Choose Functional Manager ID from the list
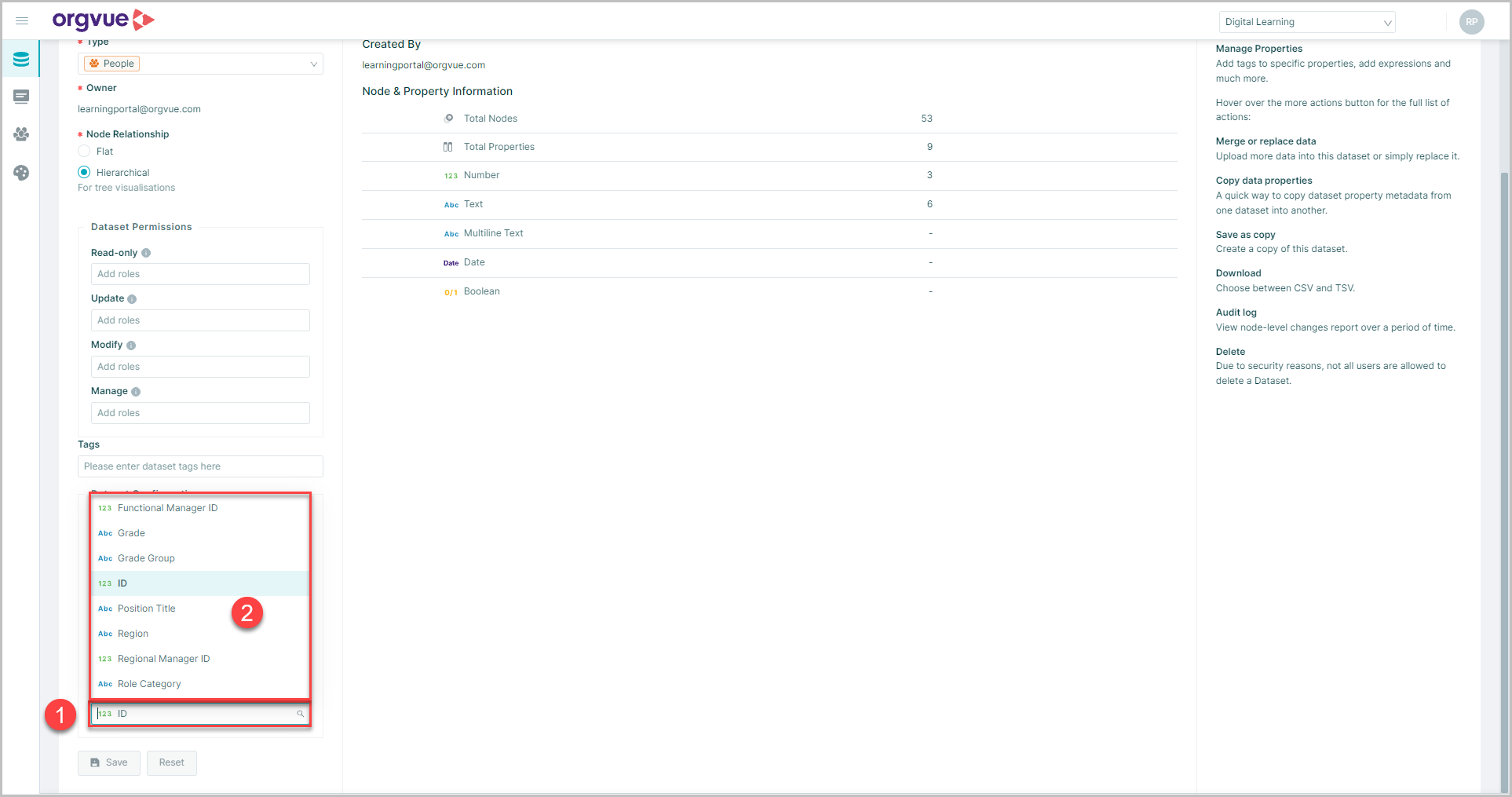This screenshot has height=797, width=1512. [x=200, y=508]
